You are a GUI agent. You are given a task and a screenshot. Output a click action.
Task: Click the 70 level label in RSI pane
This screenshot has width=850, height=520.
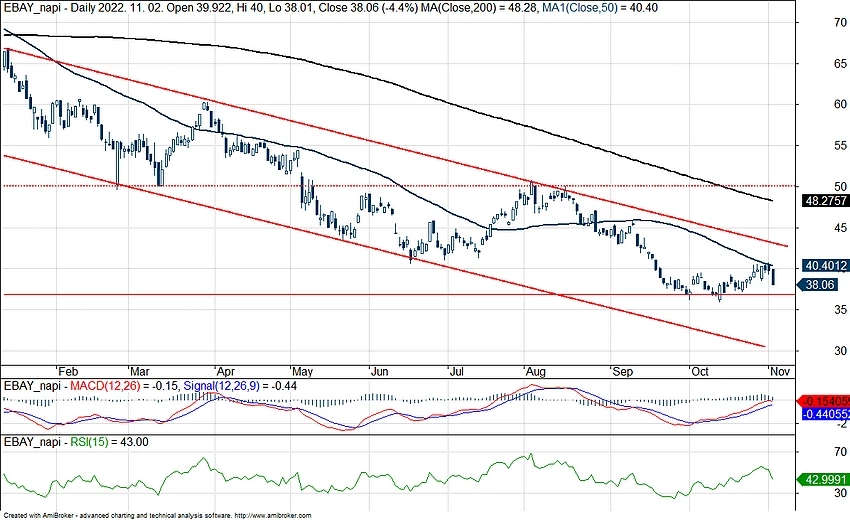[x=840, y=452]
